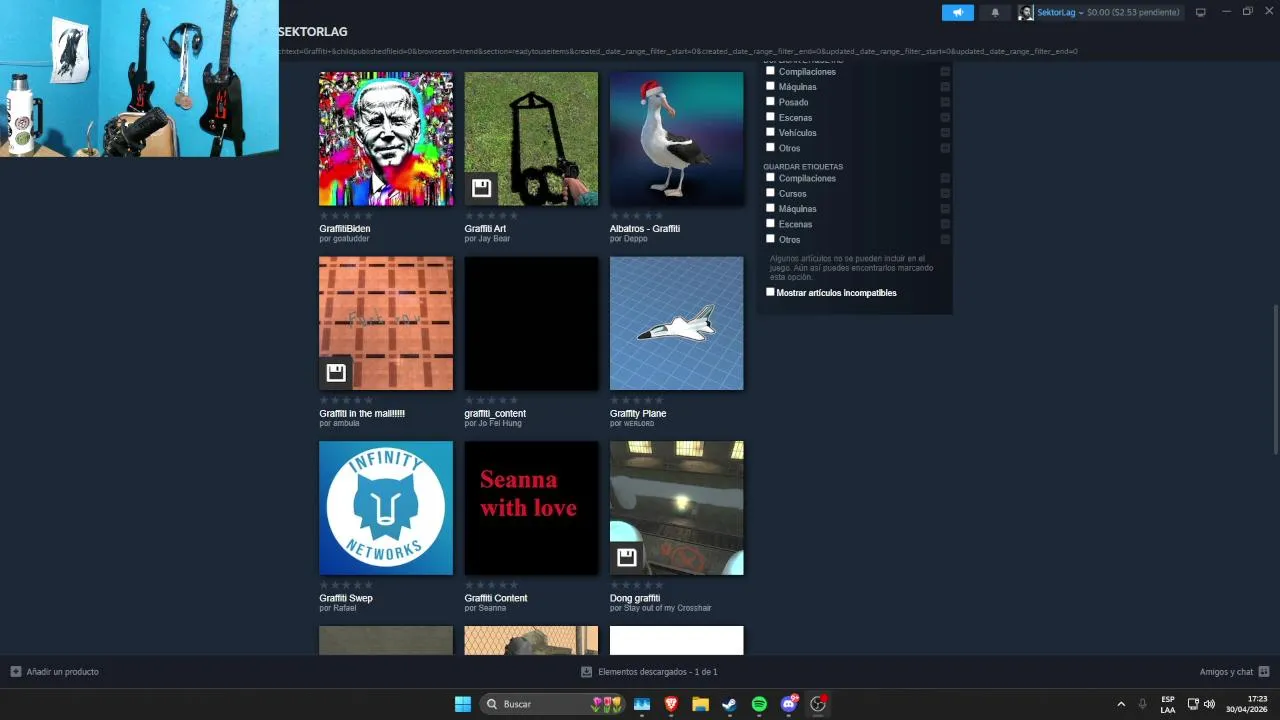
Task: Open Discord from the taskbar
Action: click(x=789, y=704)
